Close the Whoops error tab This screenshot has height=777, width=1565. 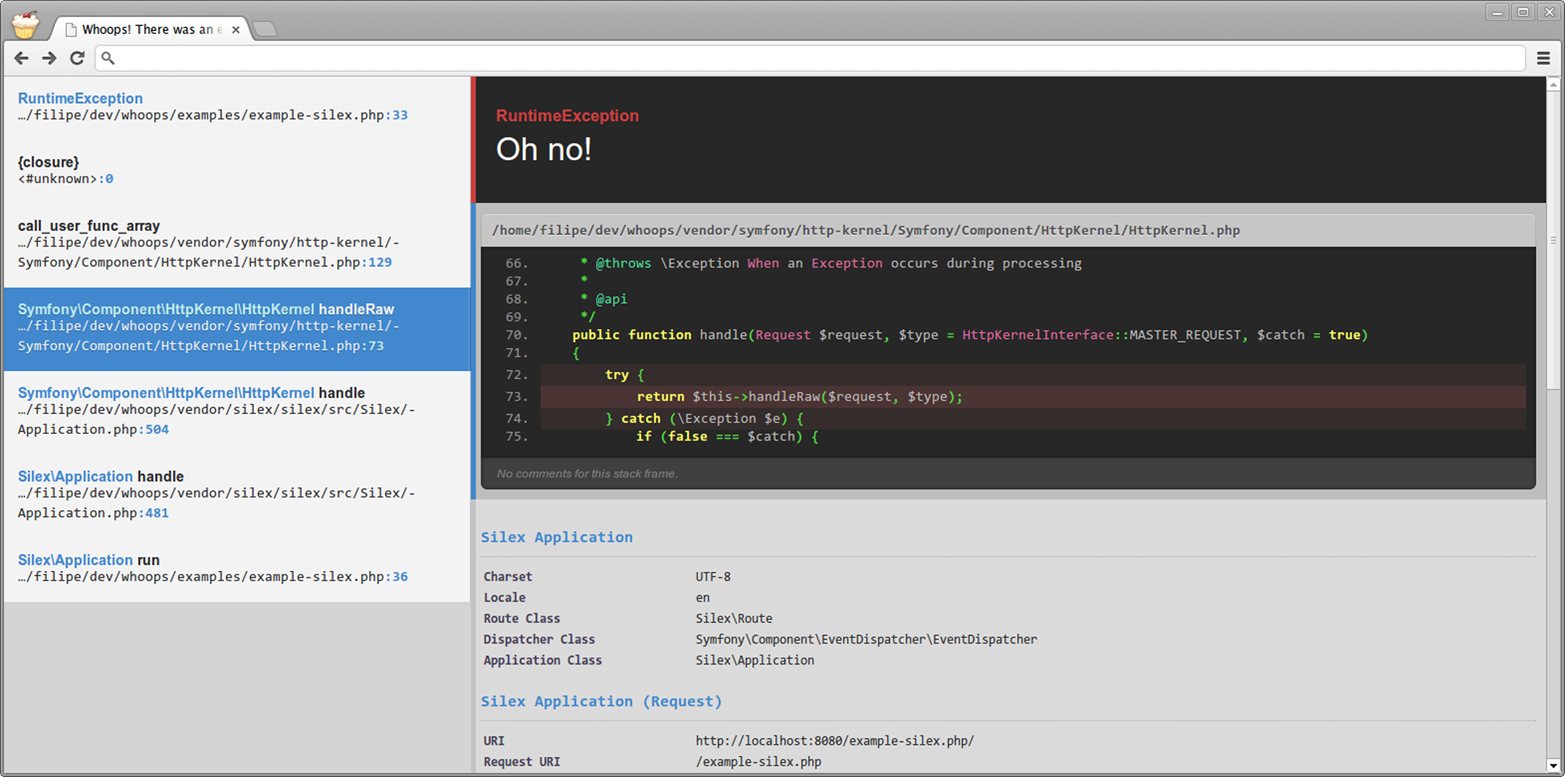click(236, 30)
